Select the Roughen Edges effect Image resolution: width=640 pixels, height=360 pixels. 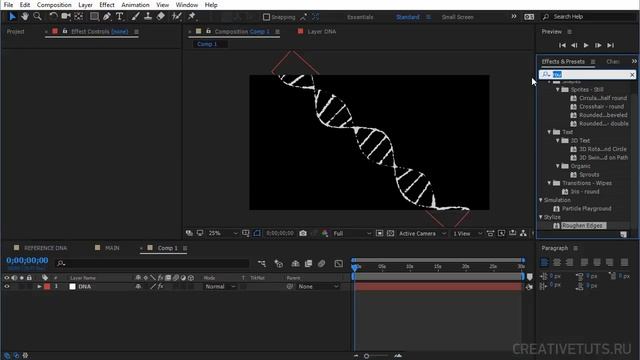pyautogui.click(x=583, y=225)
